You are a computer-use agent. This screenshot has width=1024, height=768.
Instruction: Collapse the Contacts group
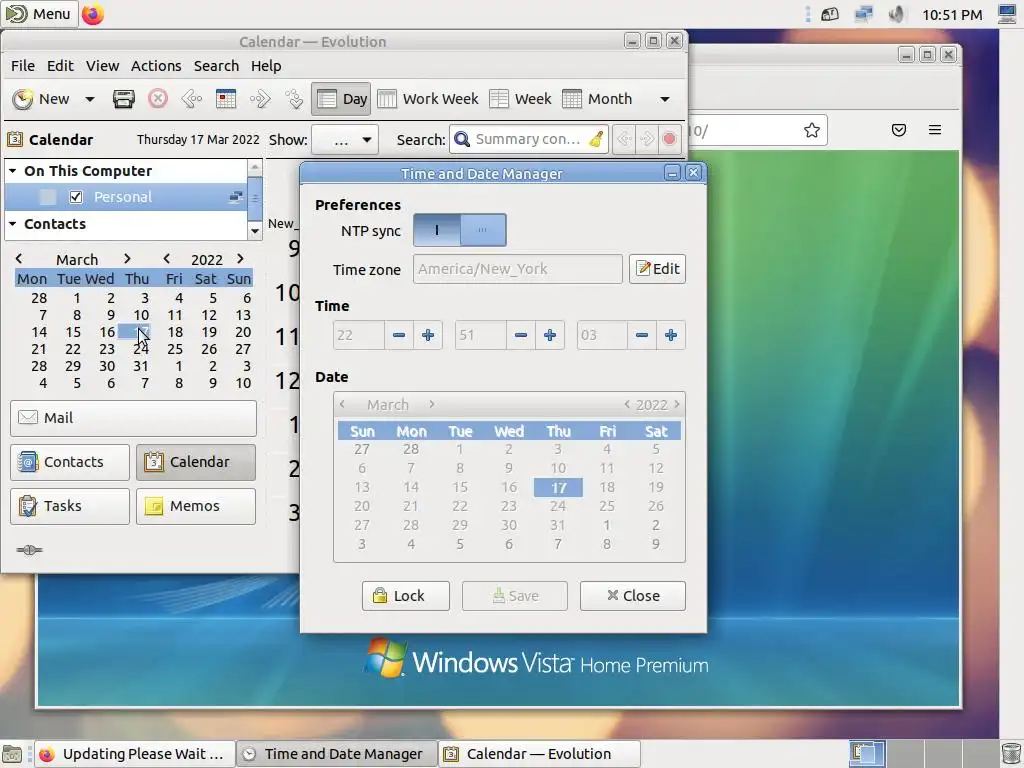pyautogui.click(x=12, y=223)
